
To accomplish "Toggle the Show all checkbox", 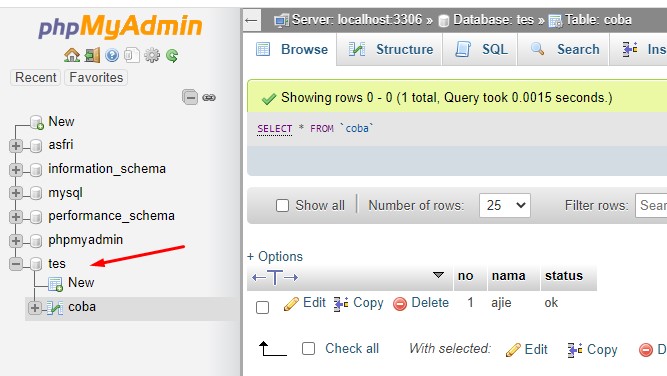I will [x=282, y=205].
